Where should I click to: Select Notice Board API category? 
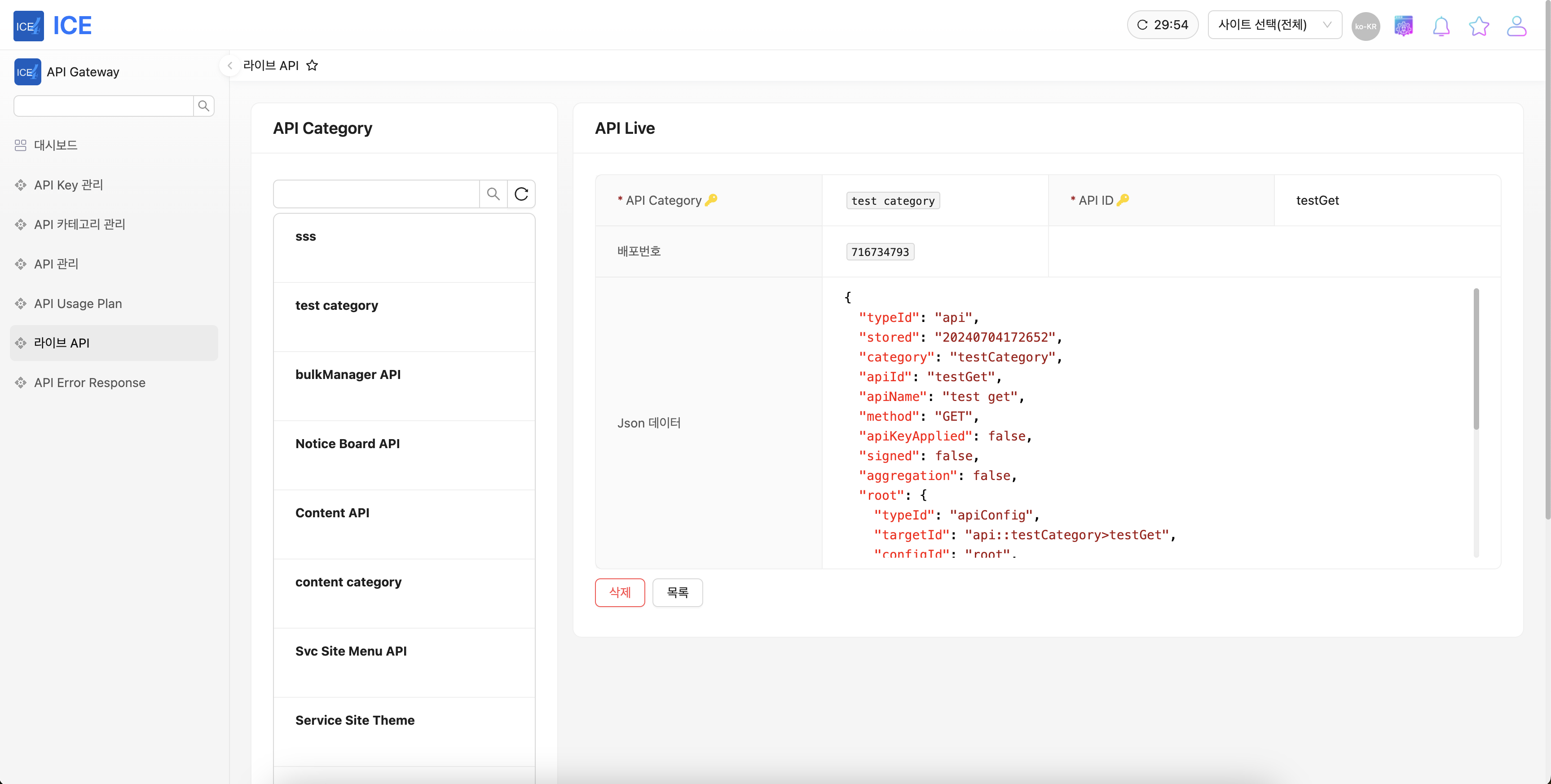tap(404, 456)
